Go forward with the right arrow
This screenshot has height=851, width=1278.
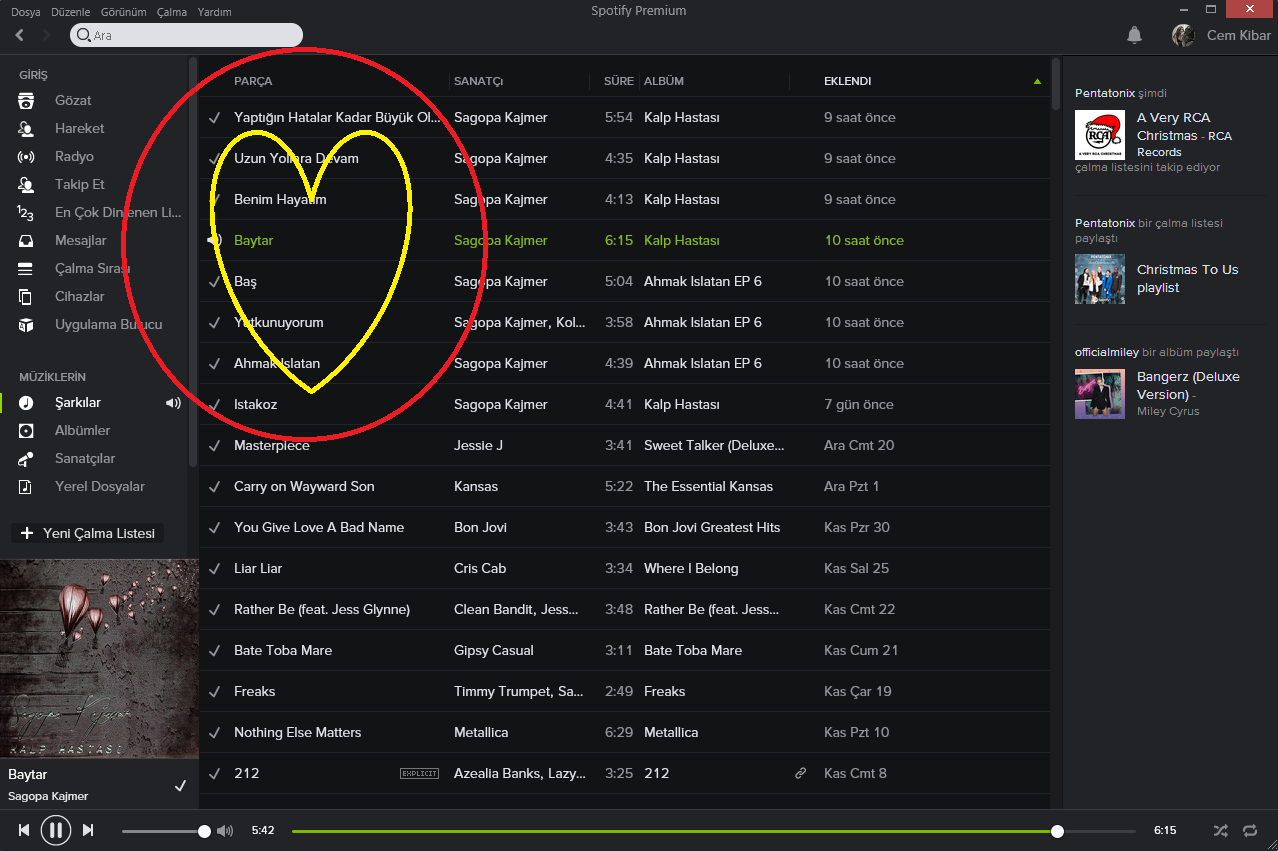pos(46,35)
